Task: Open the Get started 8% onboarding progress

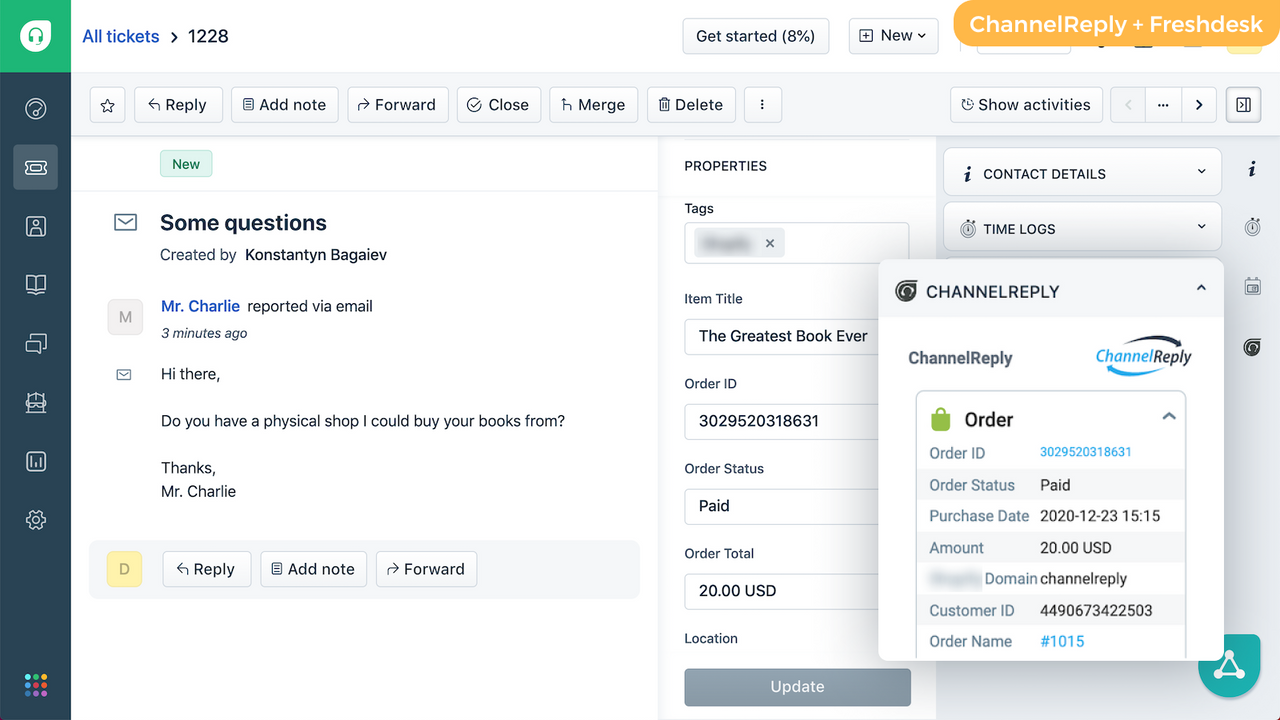Action: [755, 35]
